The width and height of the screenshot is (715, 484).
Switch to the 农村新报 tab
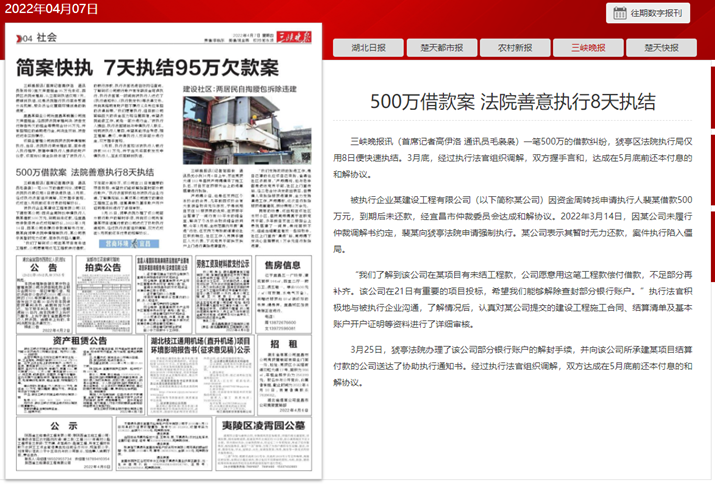click(x=515, y=48)
